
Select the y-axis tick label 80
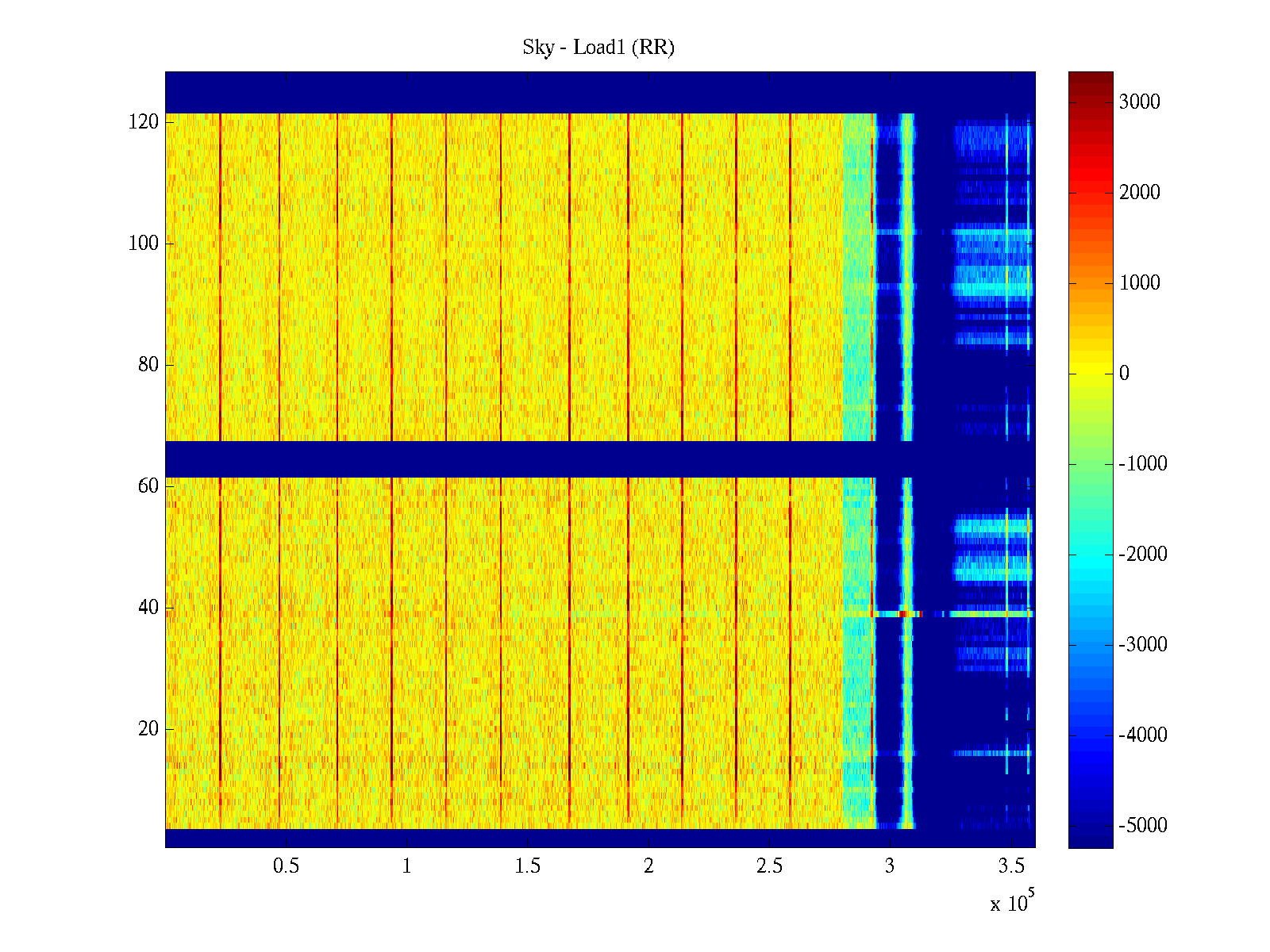(148, 365)
